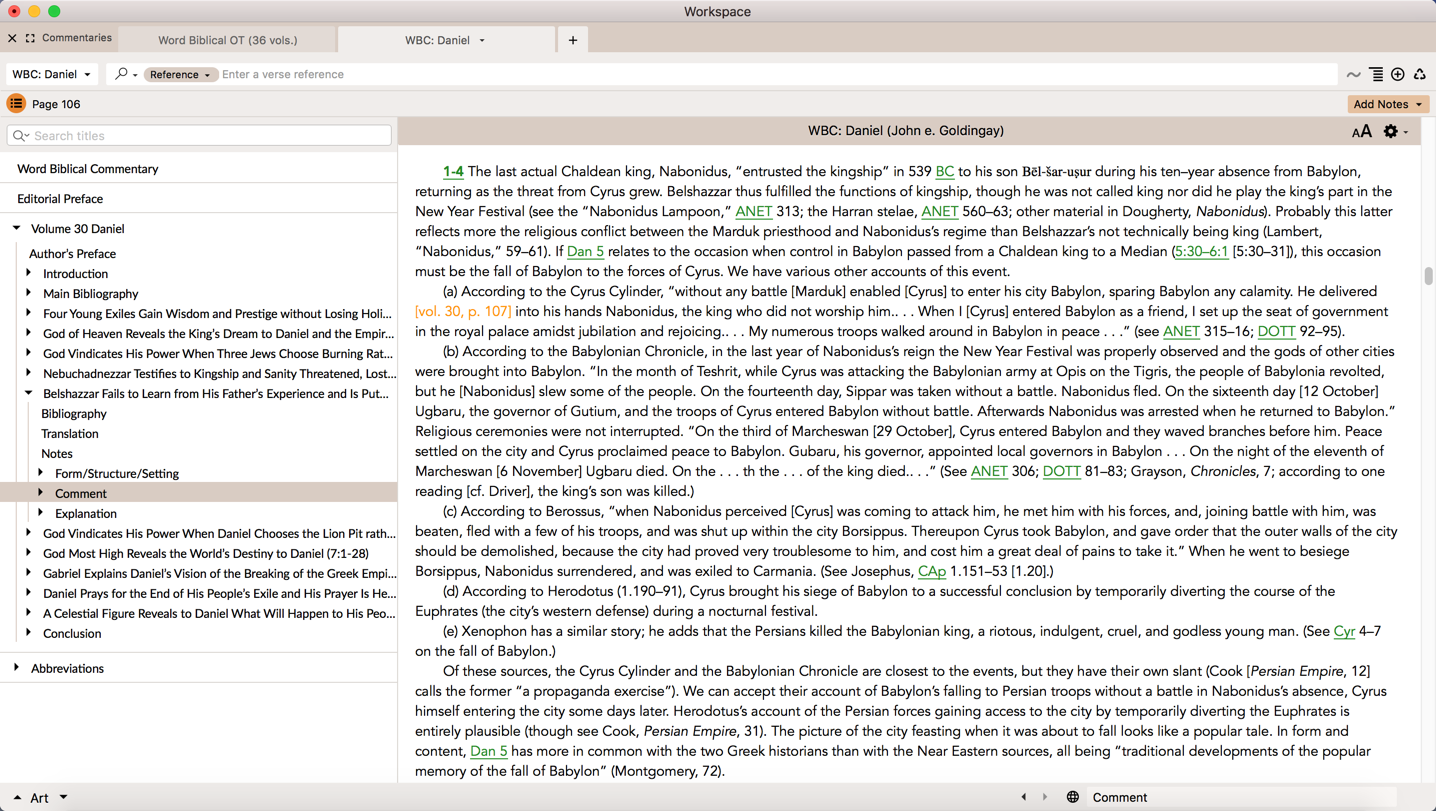Select God Most High Reveals (7:1-28) item
The height and width of the screenshot is (811, 1436).
(x=206, y=553)
